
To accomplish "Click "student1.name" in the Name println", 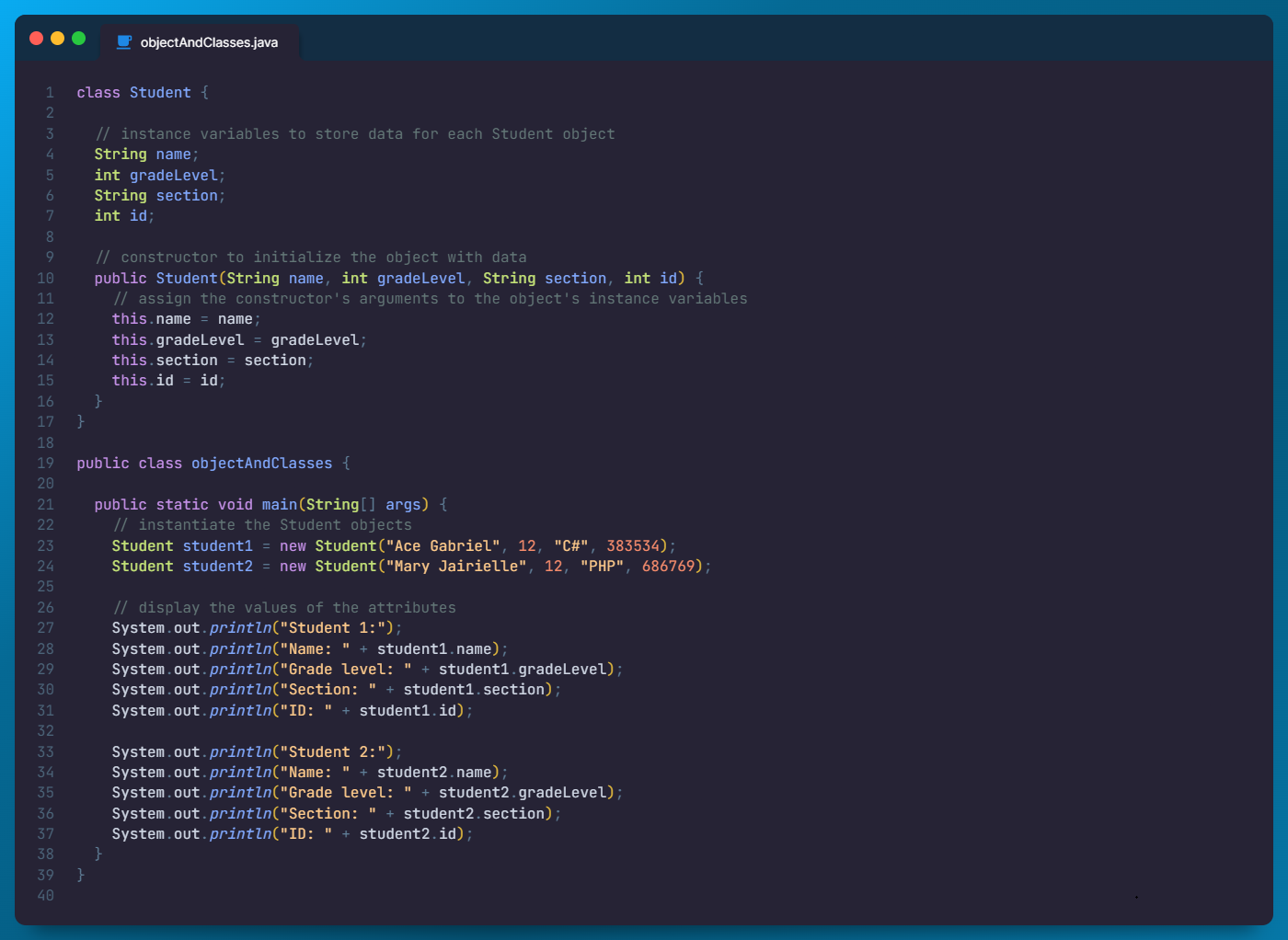I will point(434,649).
